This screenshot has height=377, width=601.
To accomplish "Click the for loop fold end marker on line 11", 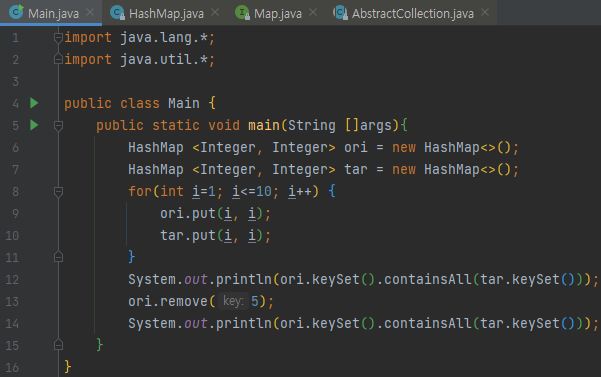I will point(58,257).
